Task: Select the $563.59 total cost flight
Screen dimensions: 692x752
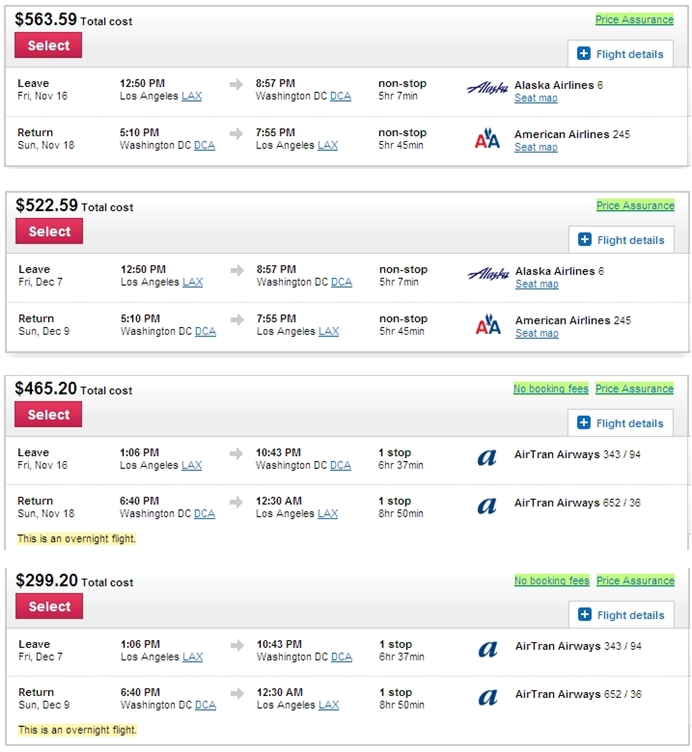Action: [x=48, y=45]
